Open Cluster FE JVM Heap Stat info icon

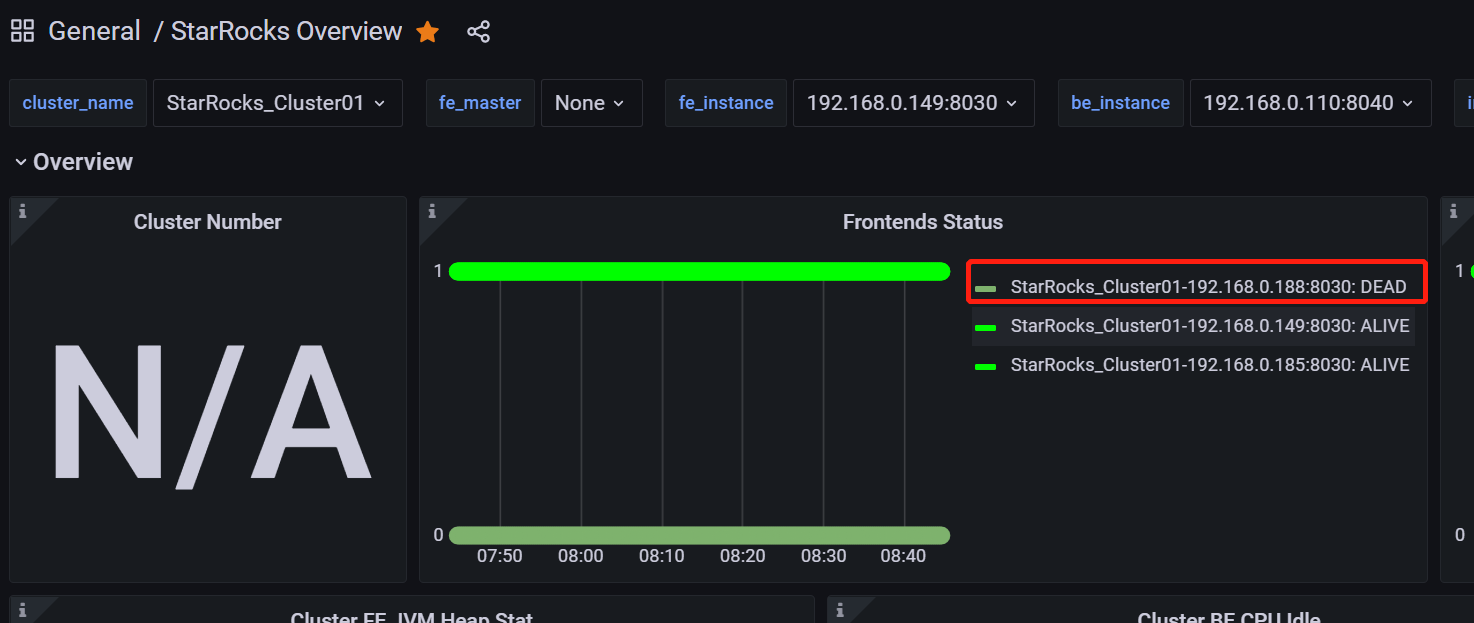tap(23, 610)
